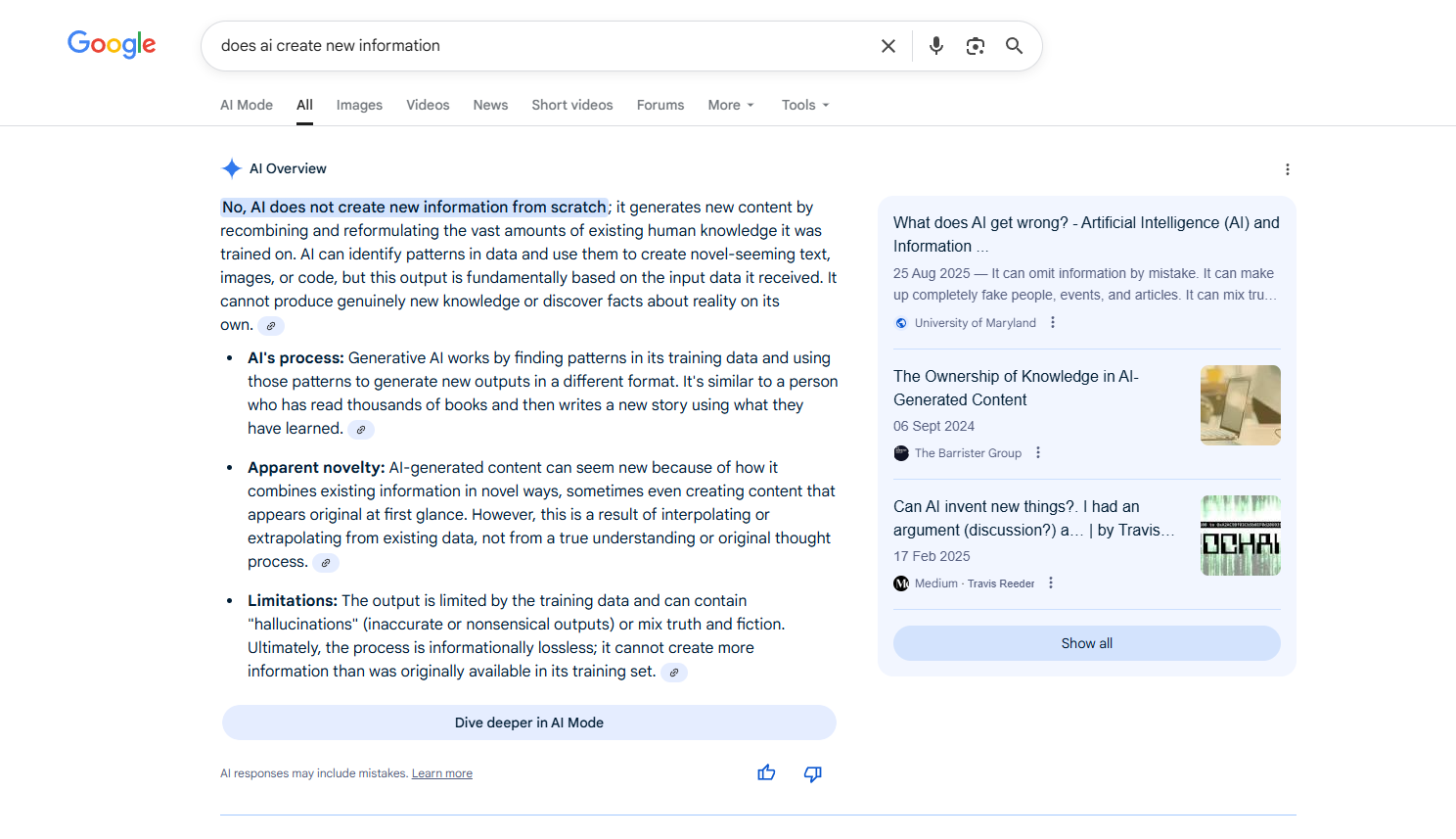
Task: Open source link for Limitations bullet
Action: (x=674, y=673)
